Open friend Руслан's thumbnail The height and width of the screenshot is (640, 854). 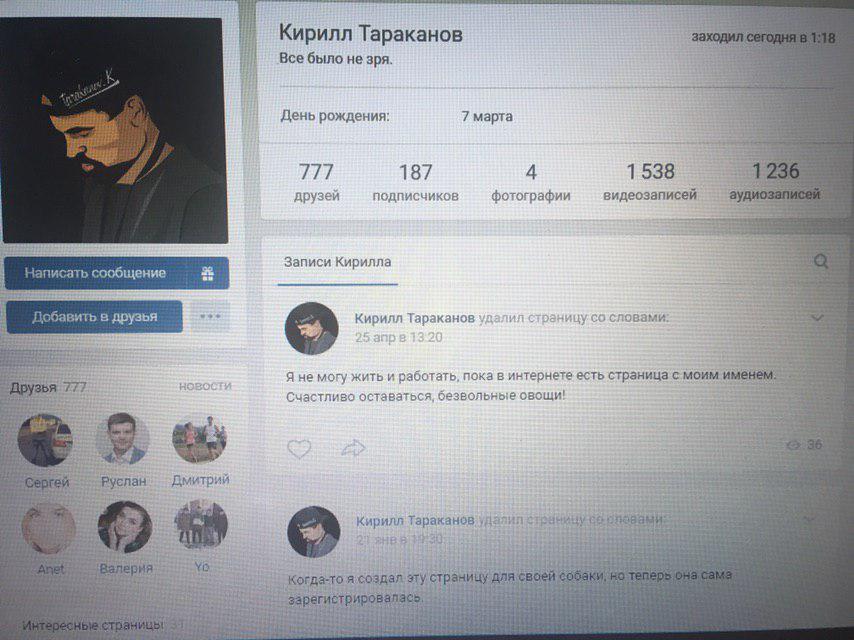123,438
